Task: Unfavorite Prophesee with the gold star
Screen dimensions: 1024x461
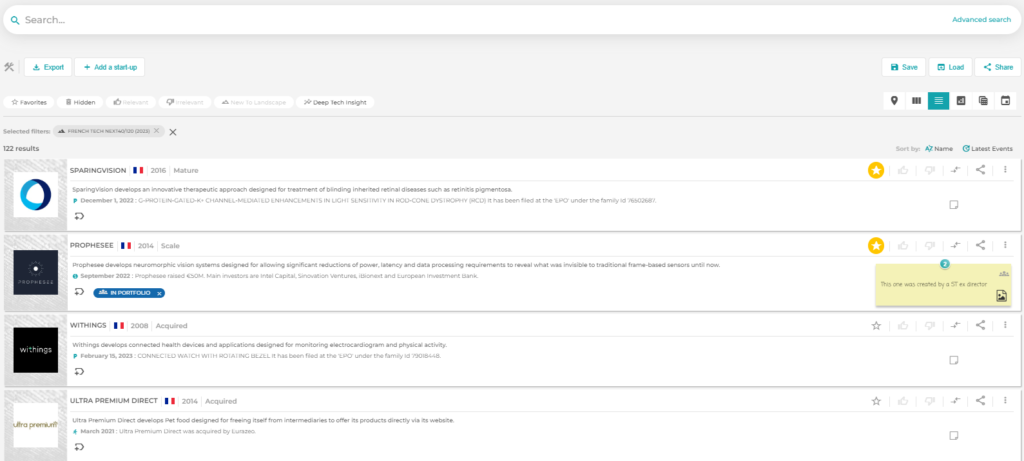Action: pos(876,246)
